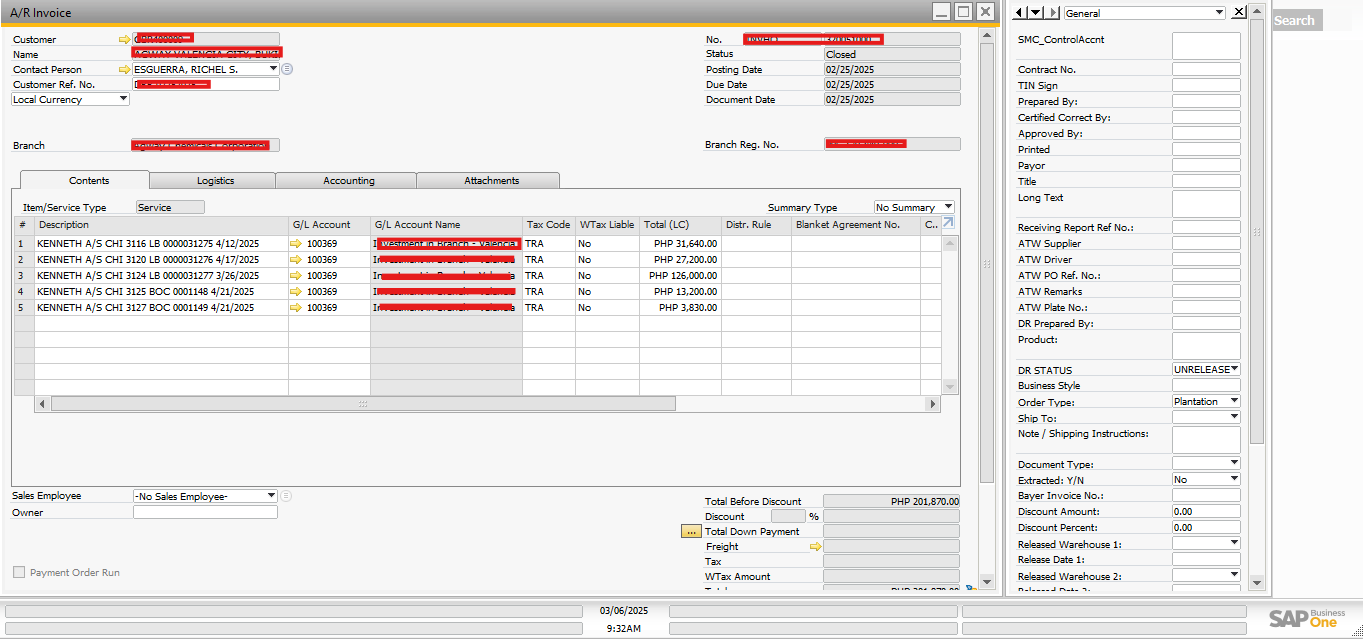Open the Sales Employee dropdown
The height and width of the screenshot is (639, 1363).
tap(272, 496)
